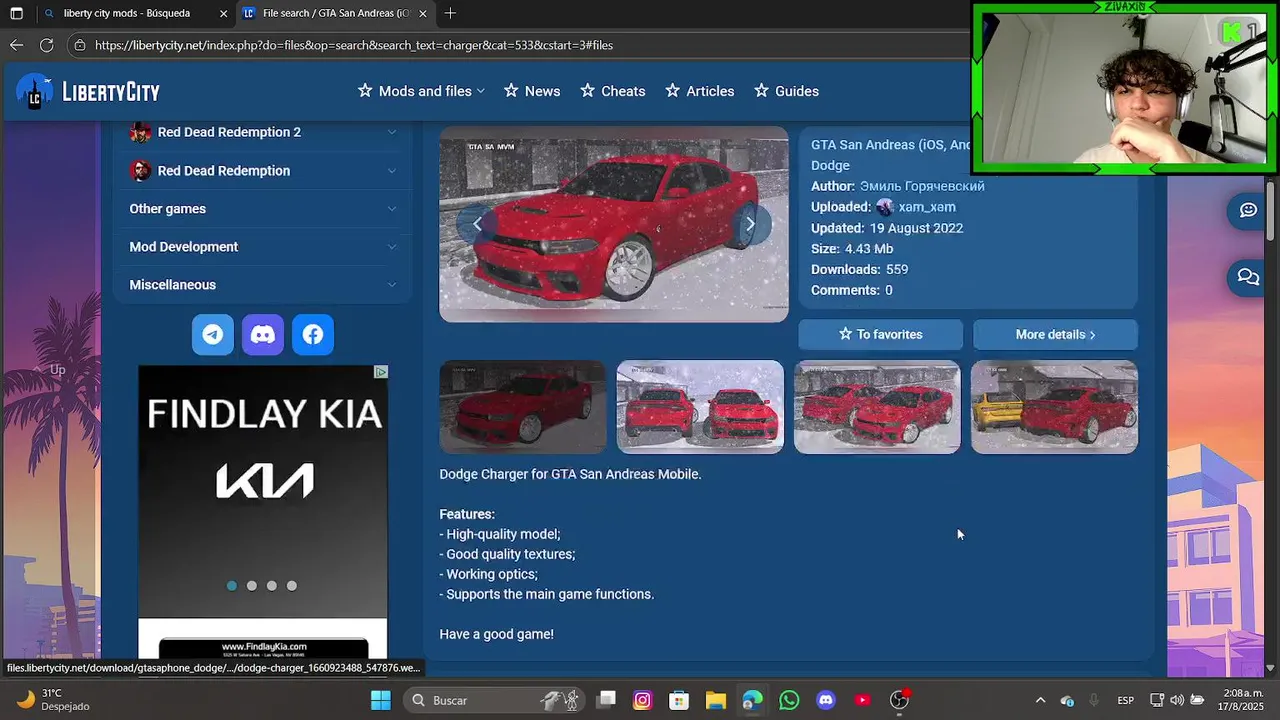Open WhatsApp from the taskbar
1280x720 pixels.
point(789,700)
